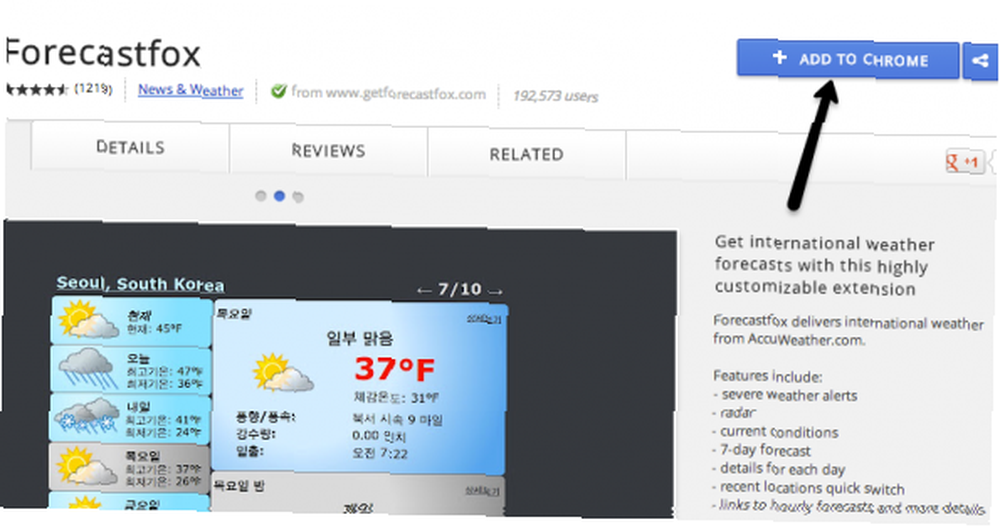Click the rating count (1219)
Screen dimensions: 1000x527
click(x=93, y=89)
